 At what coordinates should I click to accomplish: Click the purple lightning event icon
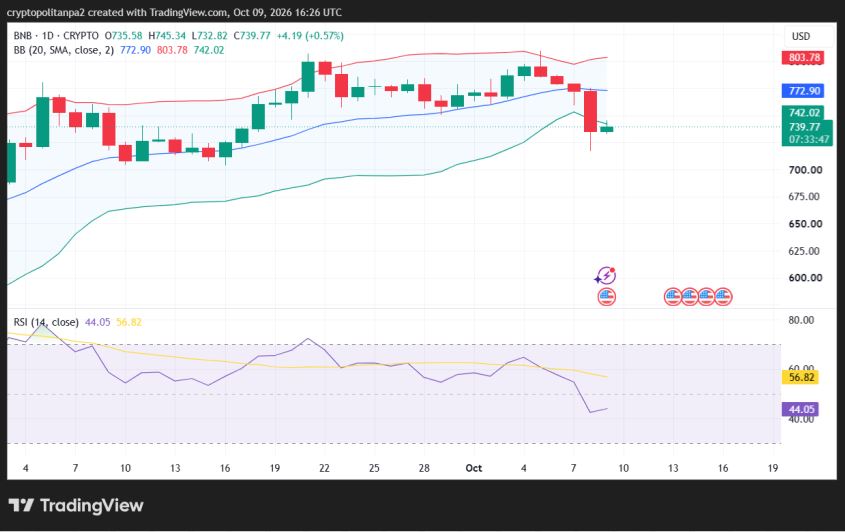pos(606,276)
